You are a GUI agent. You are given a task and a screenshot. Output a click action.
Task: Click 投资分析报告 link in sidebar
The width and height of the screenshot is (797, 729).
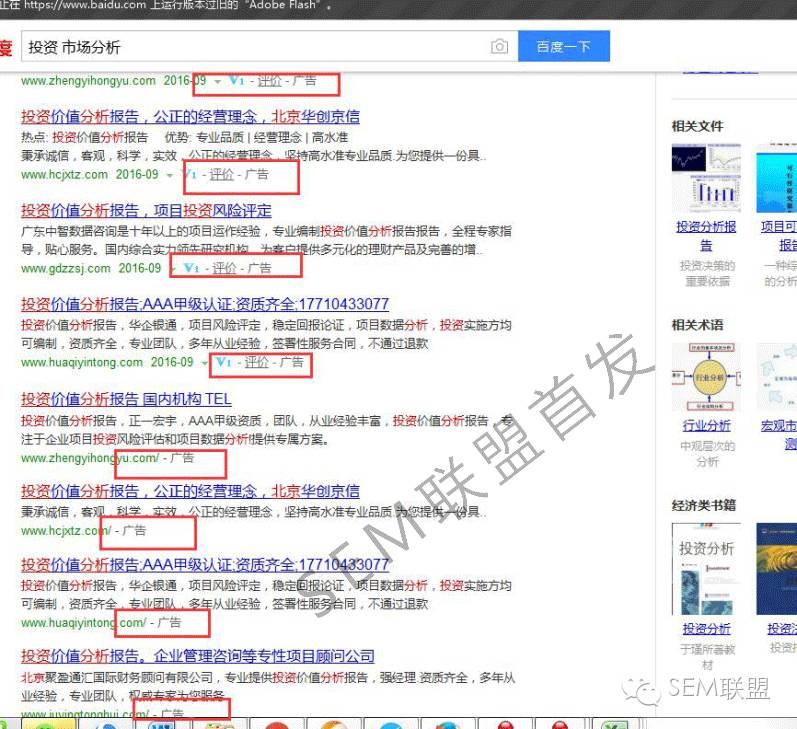pos(706,236)
